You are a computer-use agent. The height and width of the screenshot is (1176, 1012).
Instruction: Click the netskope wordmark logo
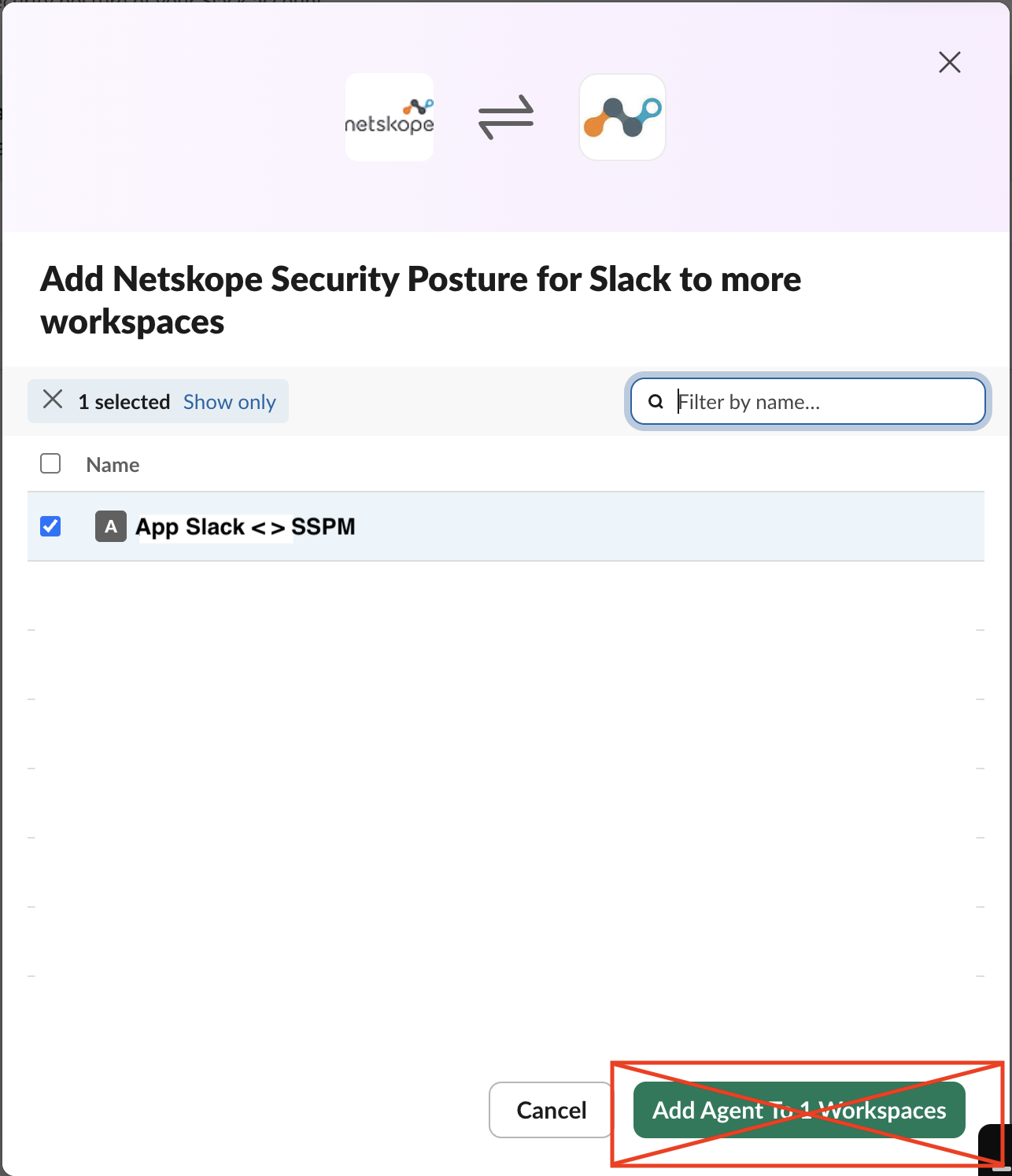pyautogui.click(x=390, y=117)
